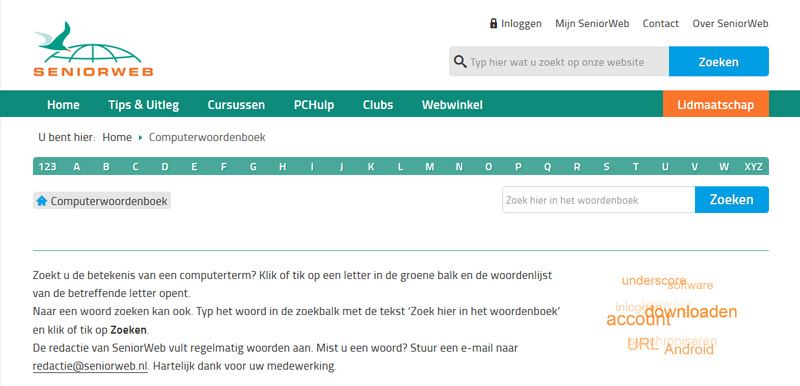Open Mijn SeniorWeb
Viewport: 800px width, 386px height.
[592, 23]
